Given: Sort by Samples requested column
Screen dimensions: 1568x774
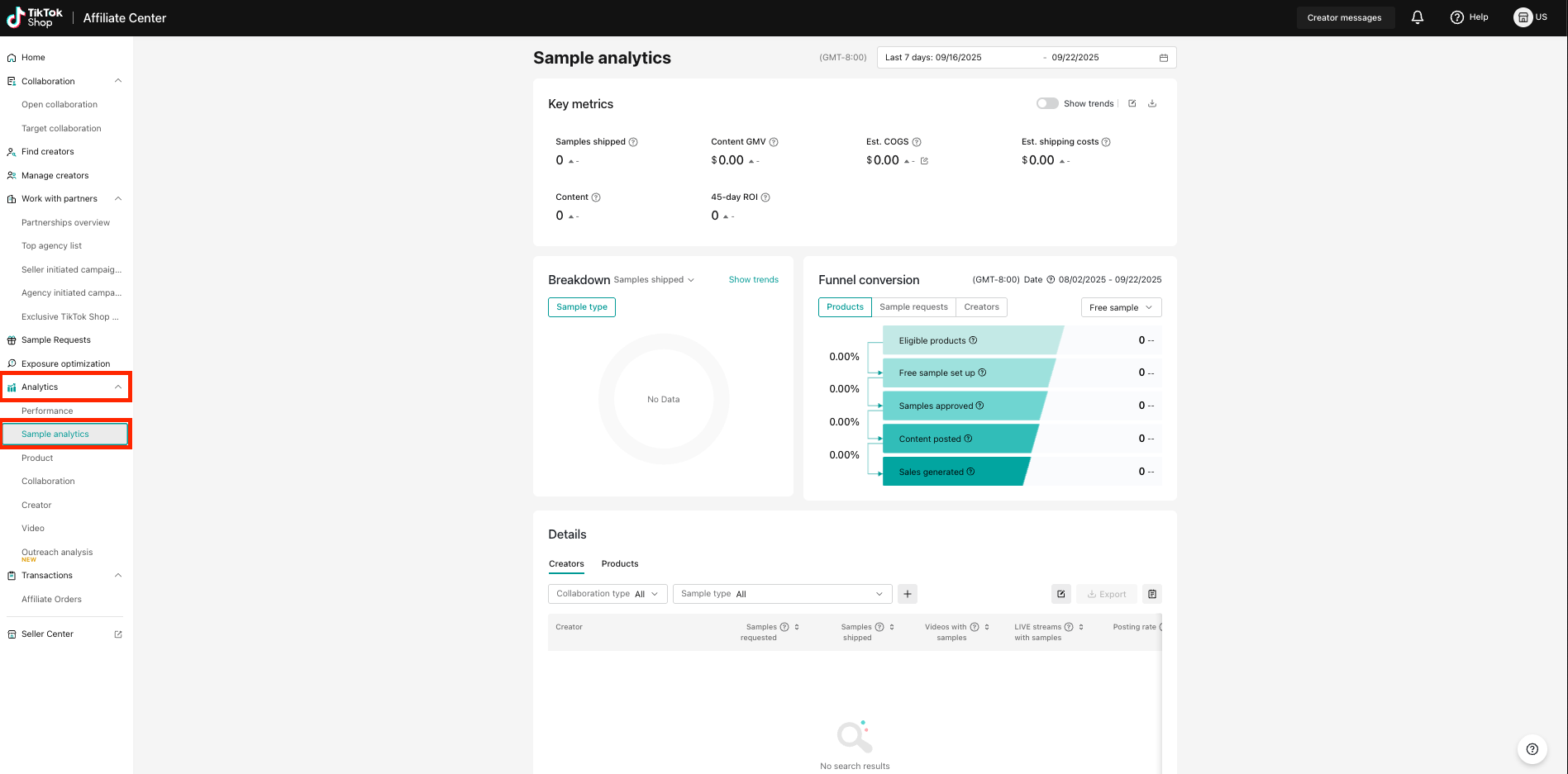Looking at the screenshot, I should click(x=797, y=627).
